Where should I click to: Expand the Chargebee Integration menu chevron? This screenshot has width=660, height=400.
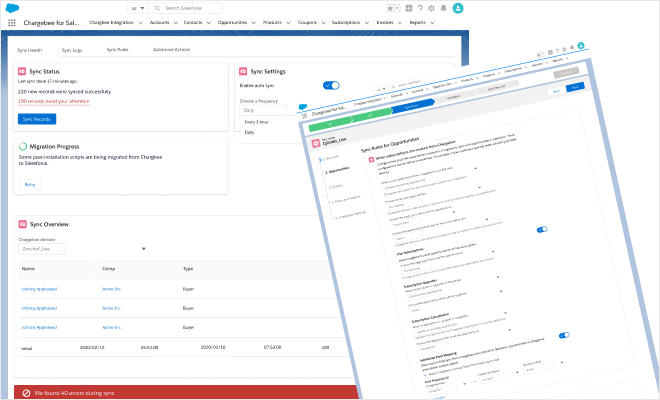(140, 23)
